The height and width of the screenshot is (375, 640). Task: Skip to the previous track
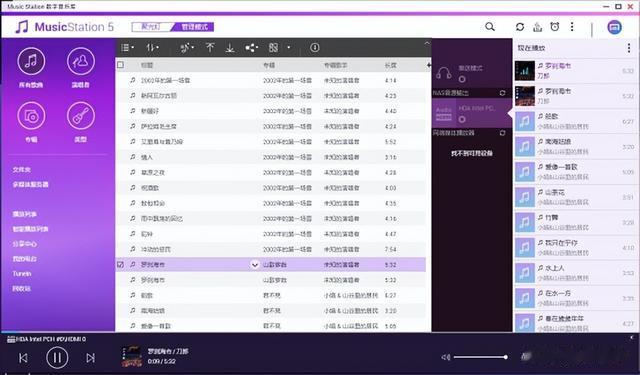[x=23, y=358]
